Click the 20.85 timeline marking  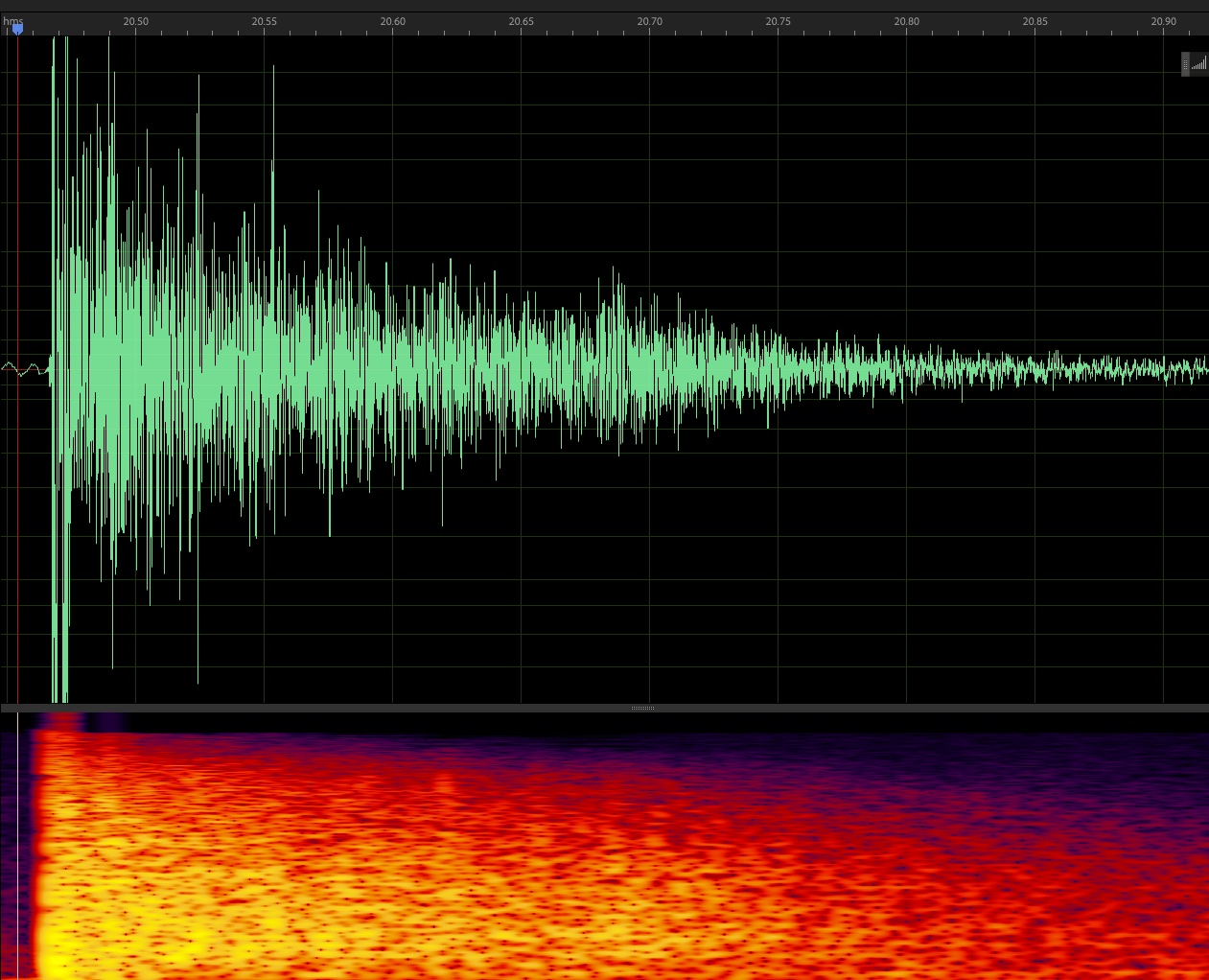[x=1035, y=22]
